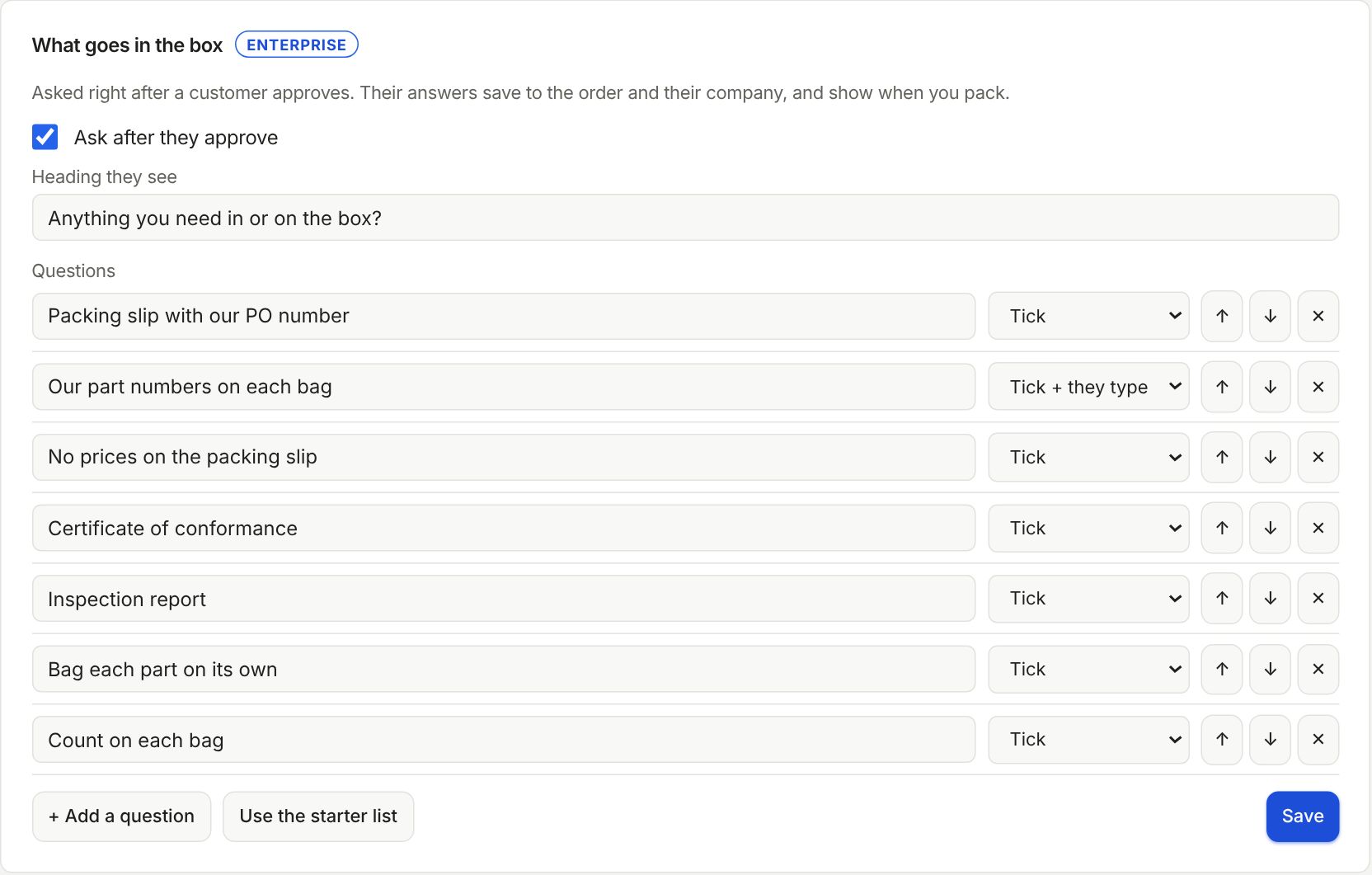This screenshot has height=875, width=1372.
Task: Move 'Count on each bag' up
Action: click(1222, 740)
